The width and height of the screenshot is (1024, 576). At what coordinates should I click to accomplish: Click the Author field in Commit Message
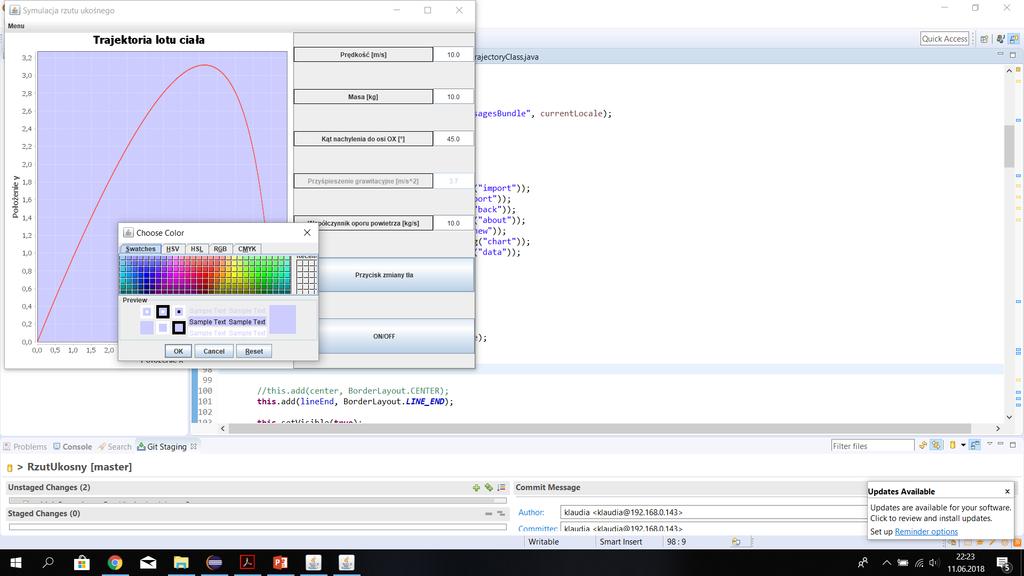[713, 513]
